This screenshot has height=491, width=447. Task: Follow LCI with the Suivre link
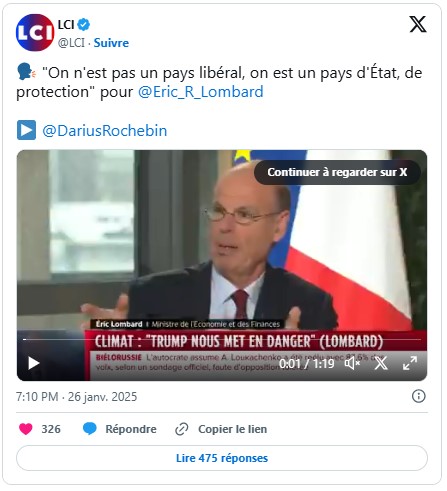click(111, 43)
